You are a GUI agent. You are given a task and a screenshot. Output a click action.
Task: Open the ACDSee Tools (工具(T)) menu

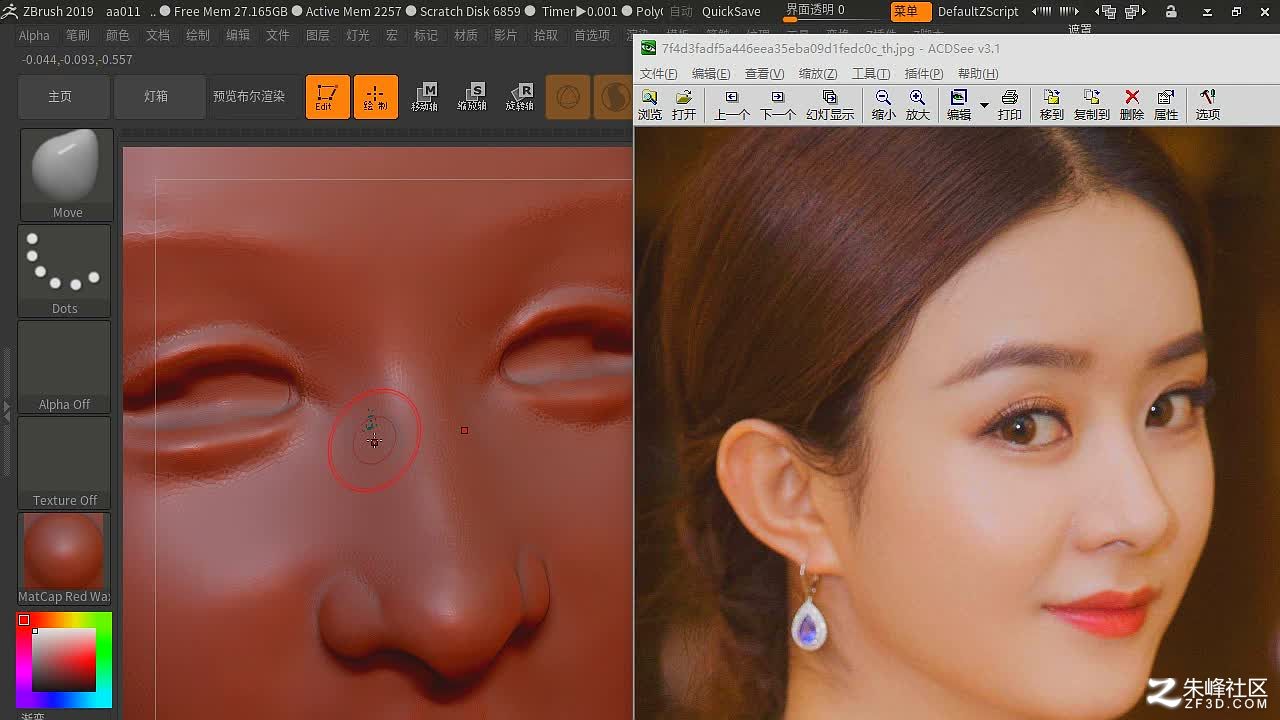coord(871,74)
